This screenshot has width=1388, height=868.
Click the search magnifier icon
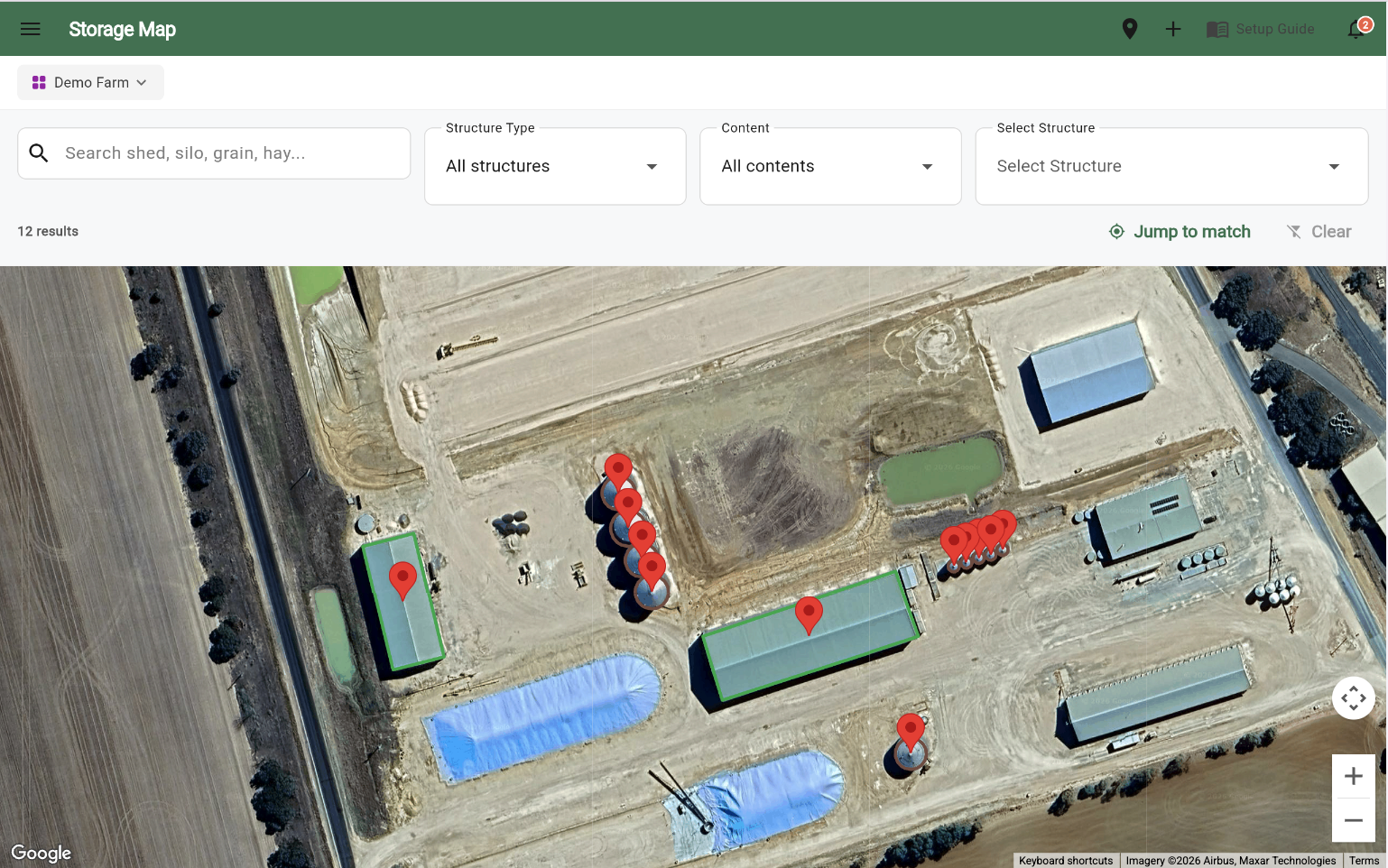tap(39, 153)
